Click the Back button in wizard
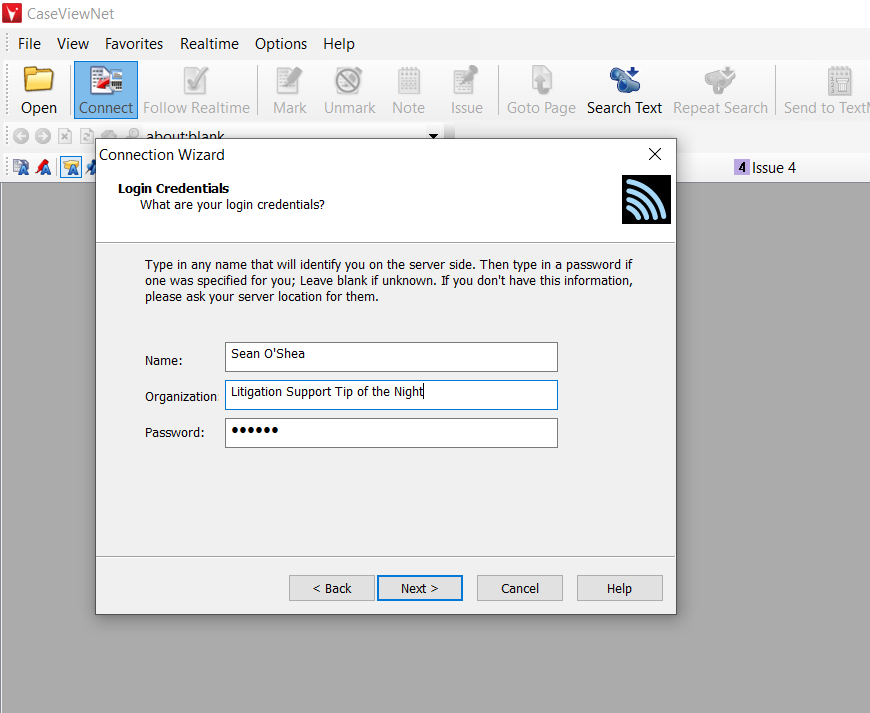870x713 pixels. pyautogui.click(x=332, y=588)
